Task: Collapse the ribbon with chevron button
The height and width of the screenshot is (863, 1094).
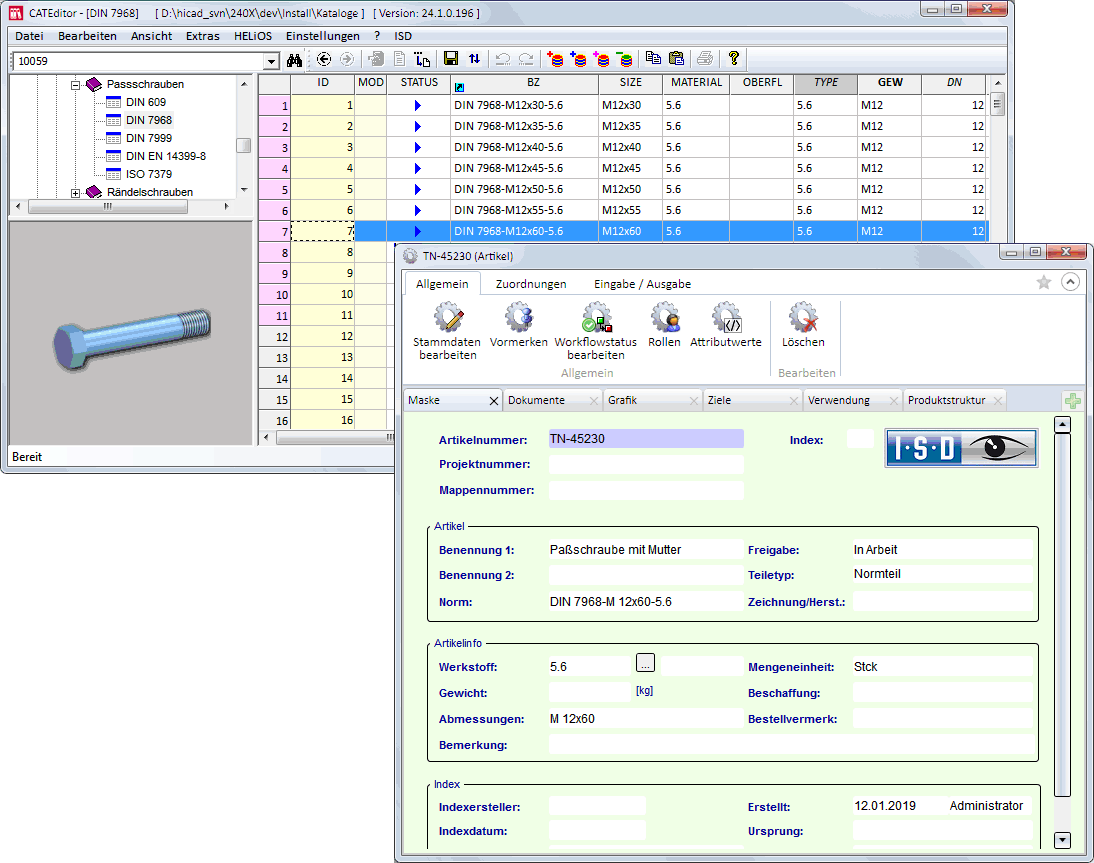Action: click(1070, 283)
